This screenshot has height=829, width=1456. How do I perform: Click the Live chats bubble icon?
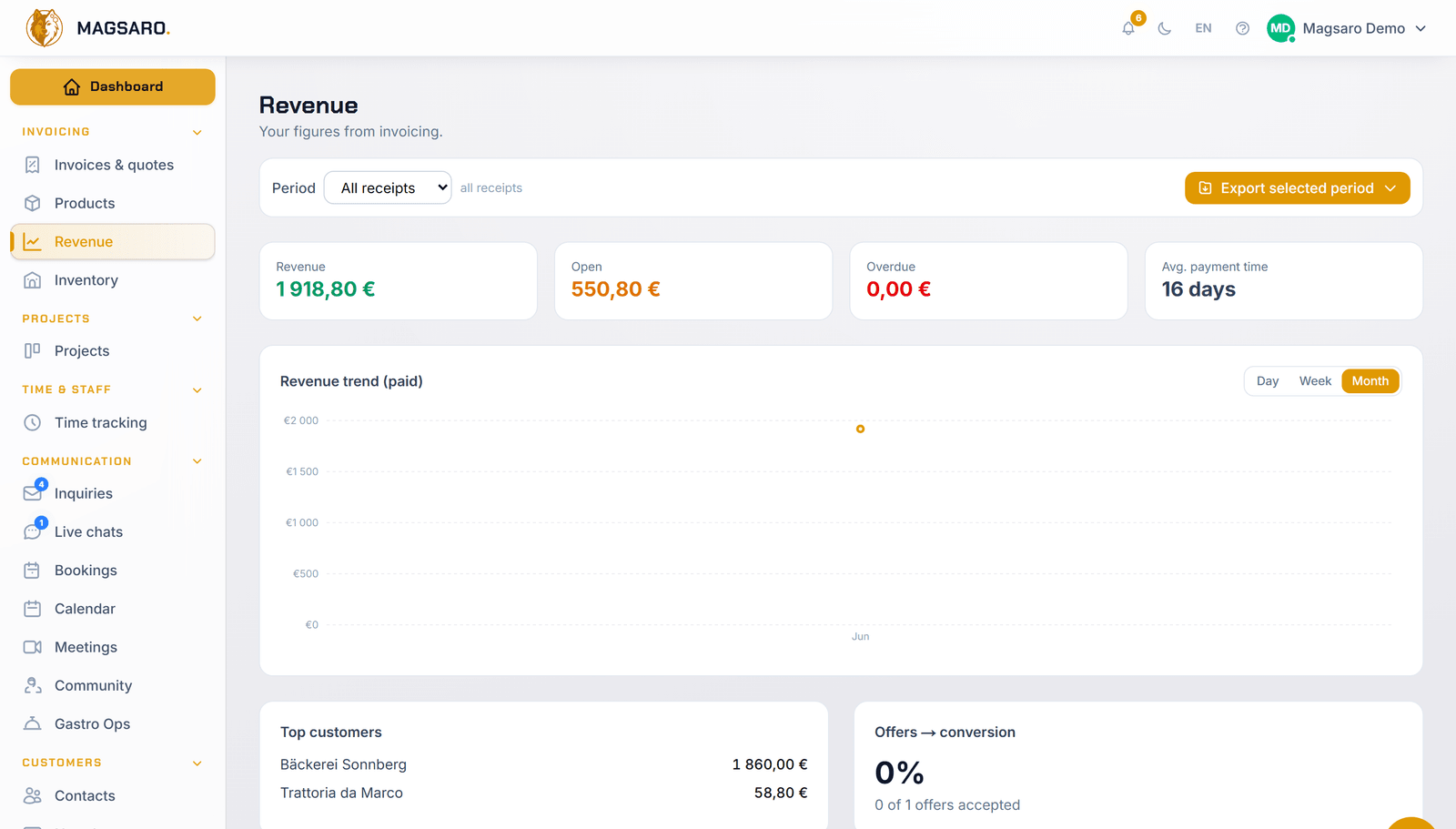33,531
